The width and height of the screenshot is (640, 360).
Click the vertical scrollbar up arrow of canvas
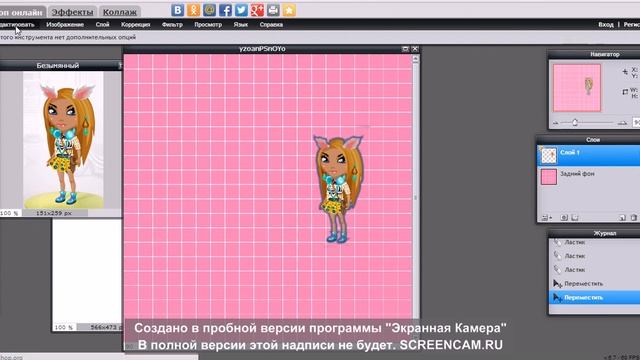pos(416,59)
